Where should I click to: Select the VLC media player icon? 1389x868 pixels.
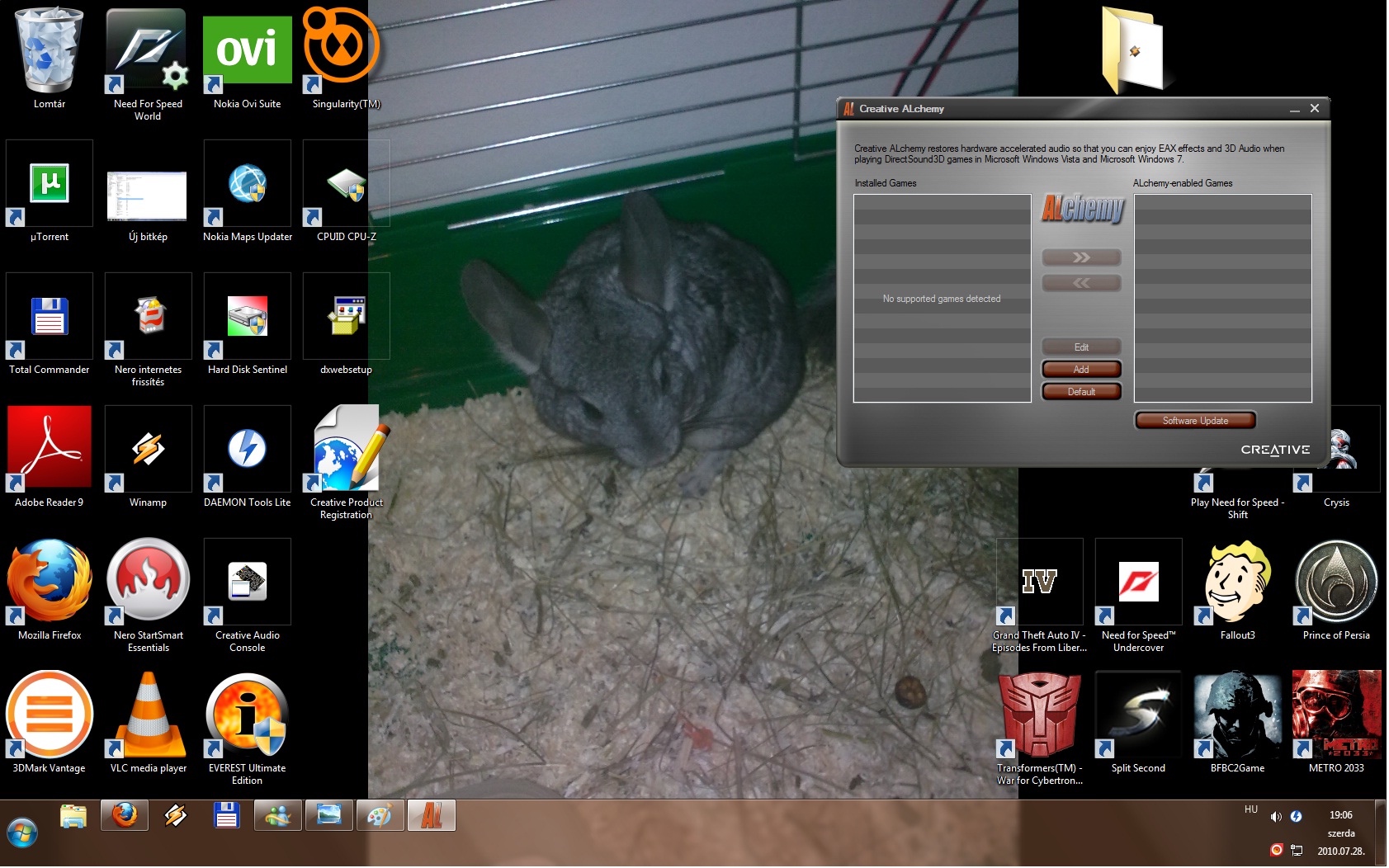click(x=148, y=723)
